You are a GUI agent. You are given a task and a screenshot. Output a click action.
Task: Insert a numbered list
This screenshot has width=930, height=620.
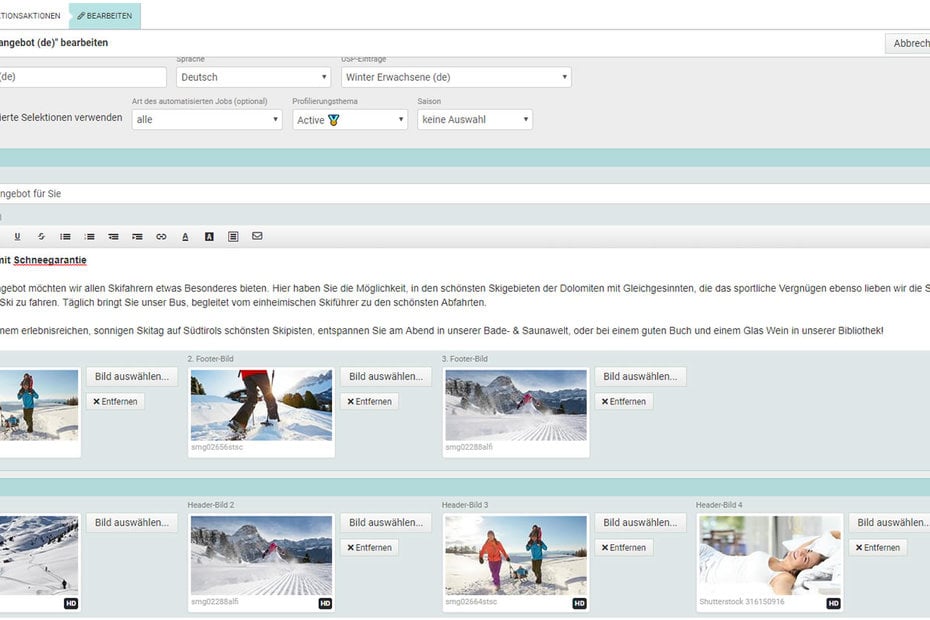pos(90,237)
